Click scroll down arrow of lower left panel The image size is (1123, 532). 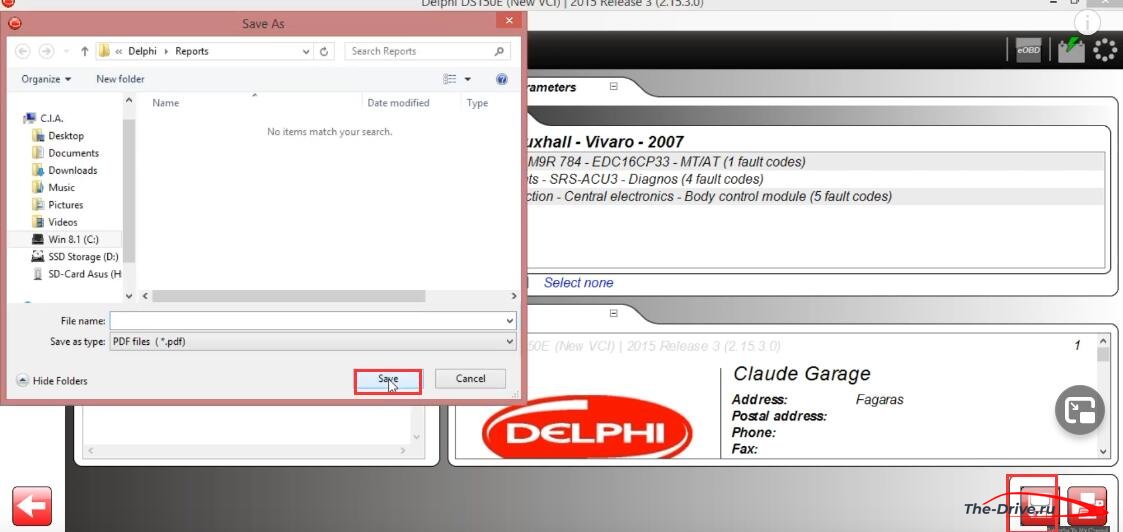(x=418, y=437)
